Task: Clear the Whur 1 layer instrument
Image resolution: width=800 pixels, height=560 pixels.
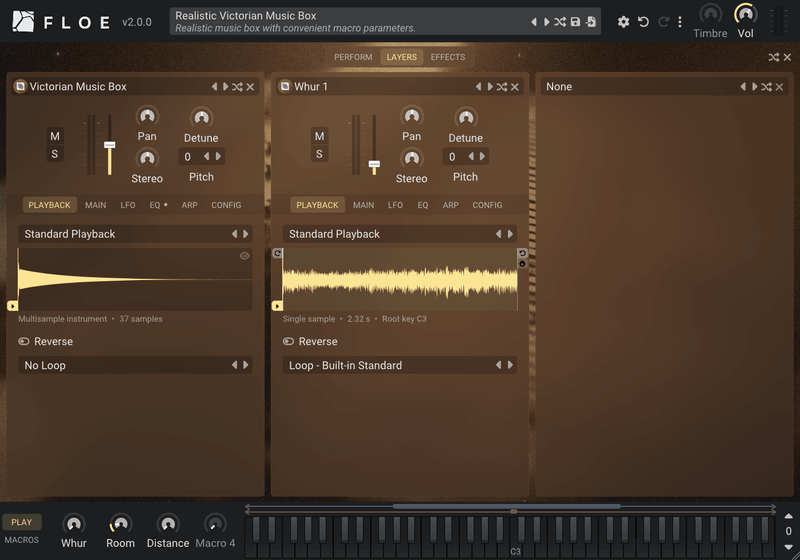Action: pyautogui.click(x=515, y=87)
